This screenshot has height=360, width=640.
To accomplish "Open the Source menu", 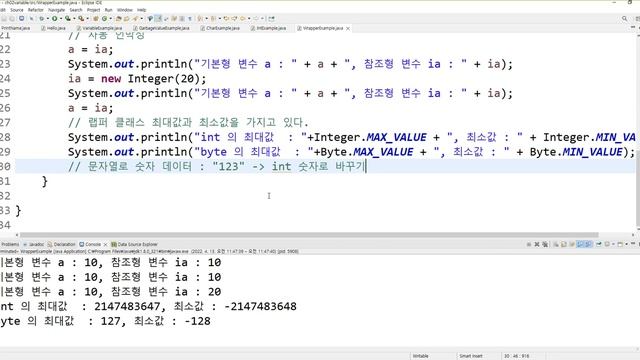I will click(17, 10).
